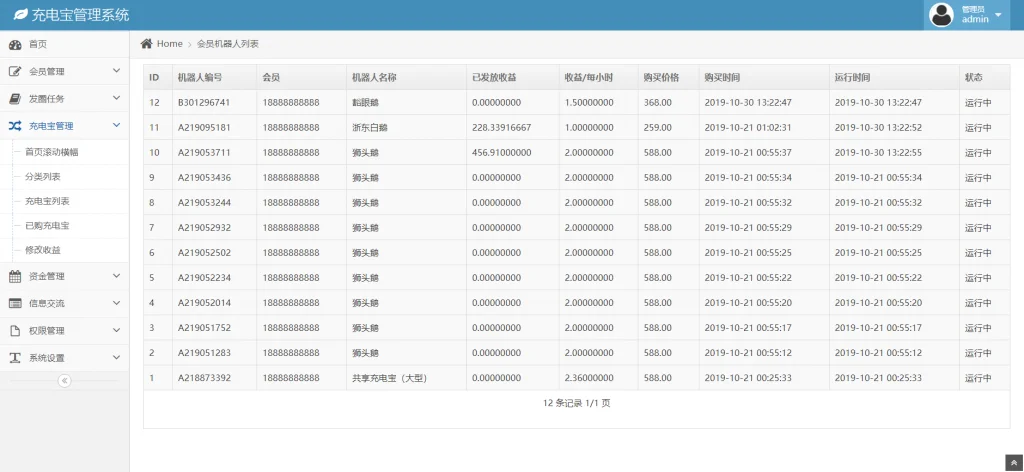Click 运行中 status in row B301296741
The image size is (1024, 472).
pyautogui.click(x=978, y=102)
